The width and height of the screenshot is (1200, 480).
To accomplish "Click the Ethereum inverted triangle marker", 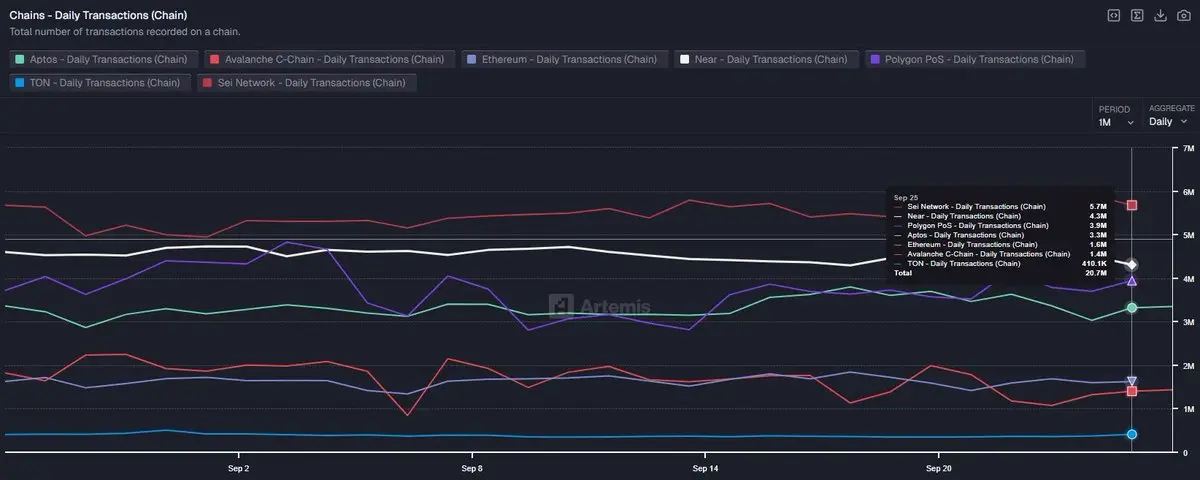I will coord(1131,381).
